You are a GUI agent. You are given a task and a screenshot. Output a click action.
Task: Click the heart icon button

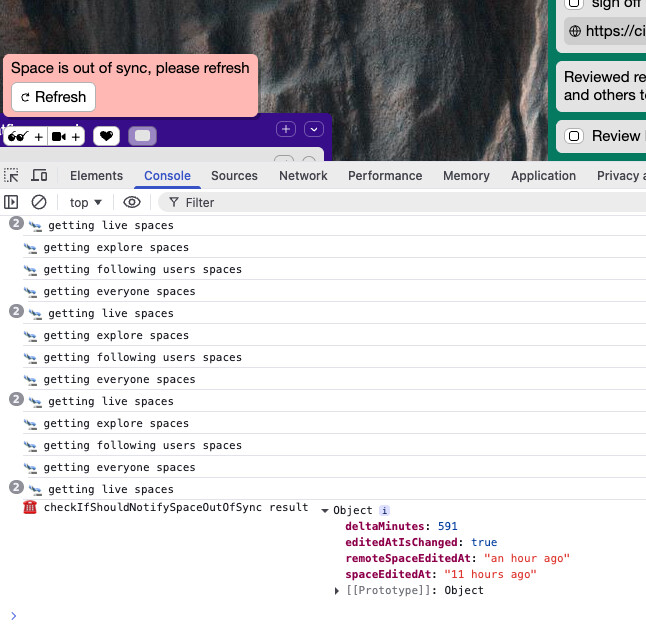107,136
